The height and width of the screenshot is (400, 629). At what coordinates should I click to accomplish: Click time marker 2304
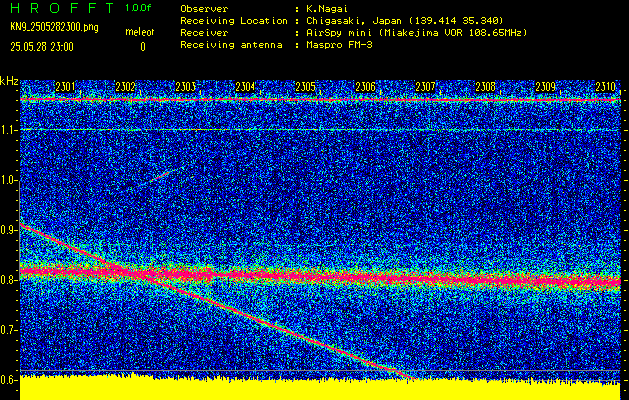[x=245, y=86]
